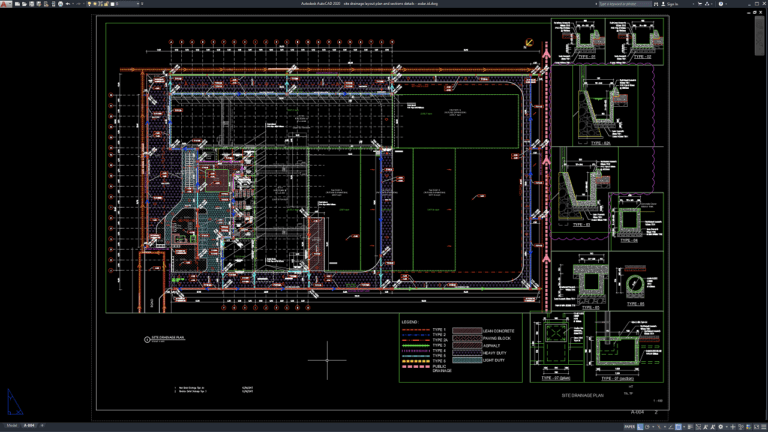
Task: Toggle Object Snap Tracking in status bar
Action: (x=671, y=427)
